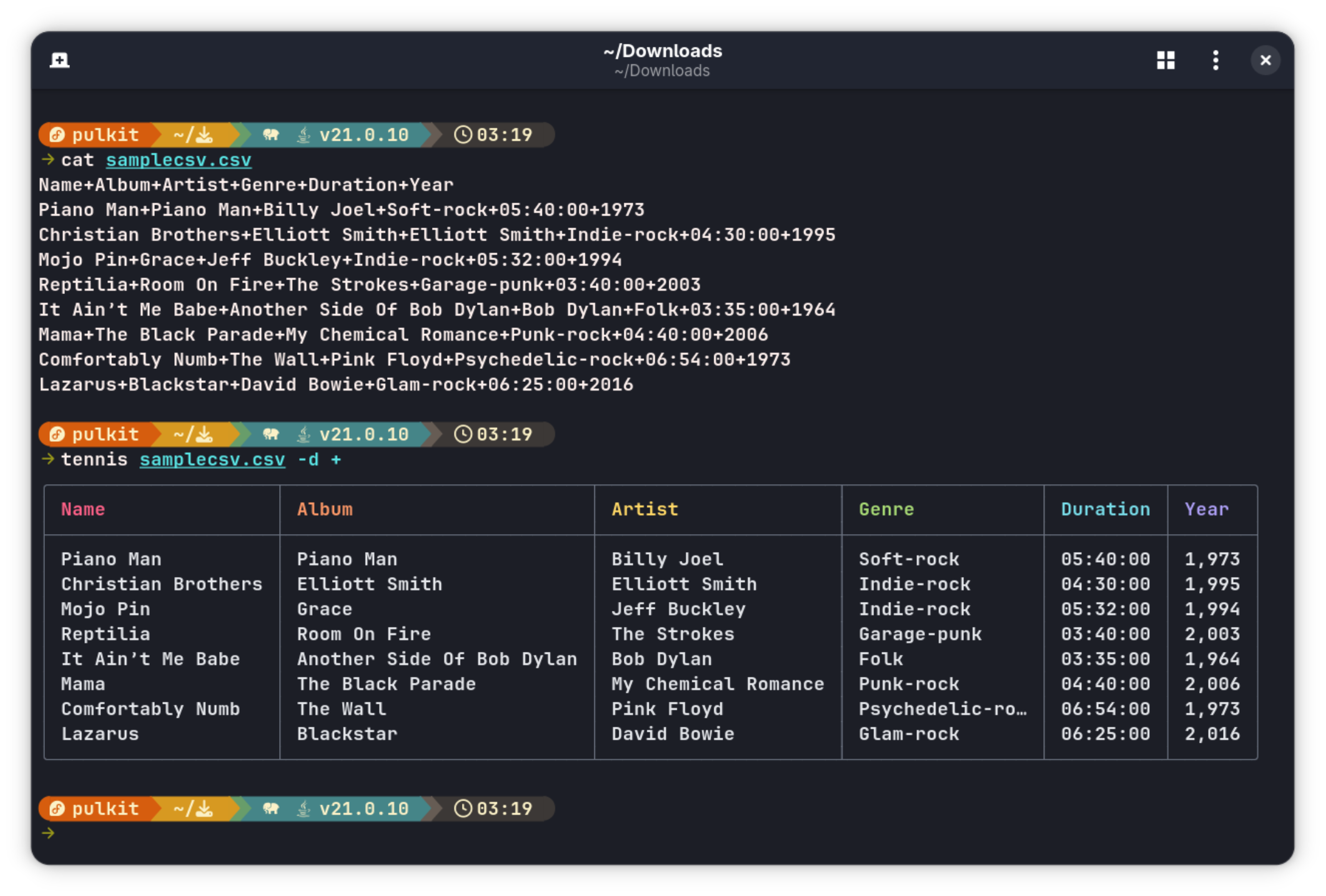This screenshot has width=1326, height=896.
Task: Click the Reptilia row in the table
Action: coord(105,634)
